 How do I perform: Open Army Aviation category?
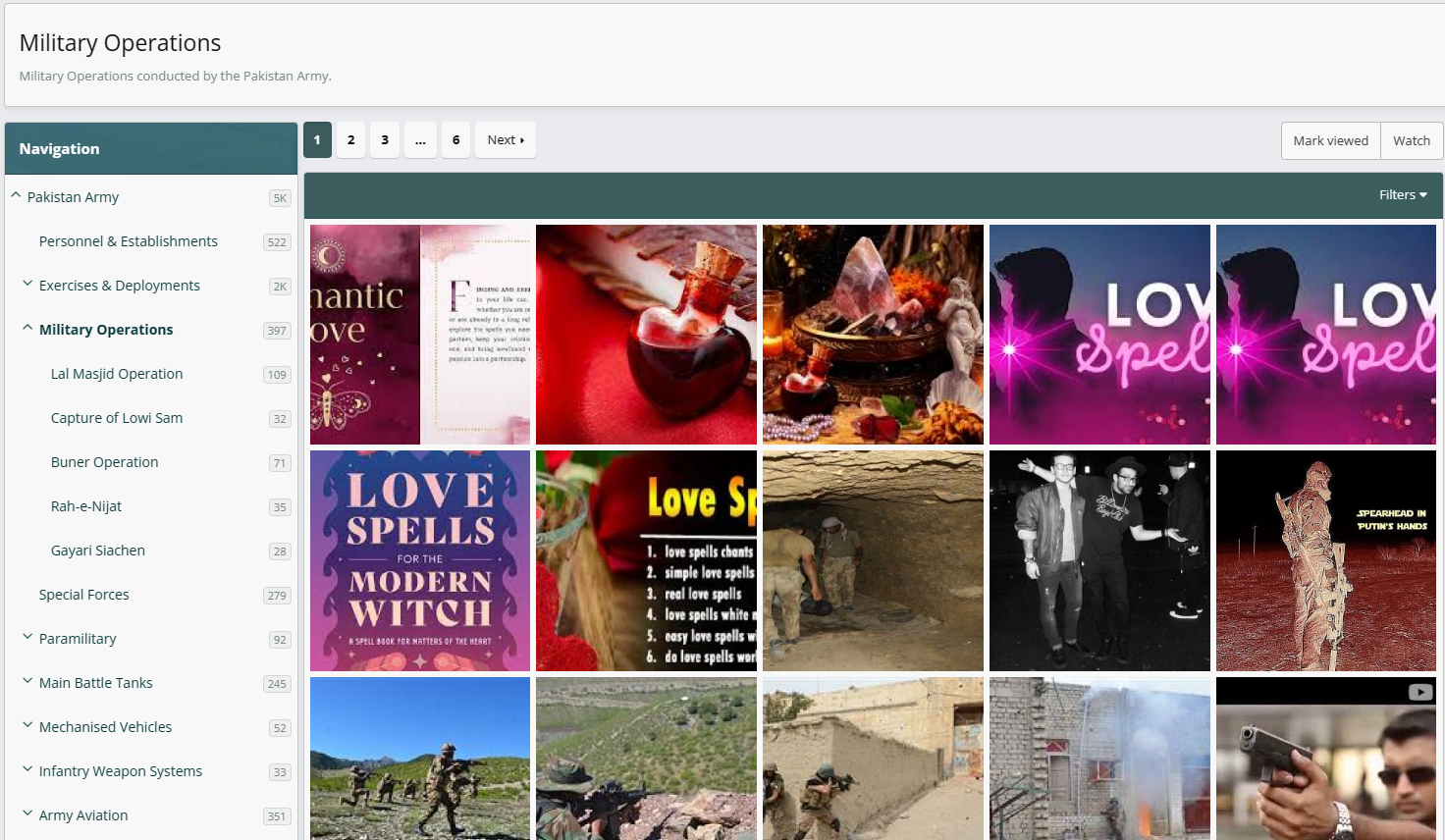point(83,815)
